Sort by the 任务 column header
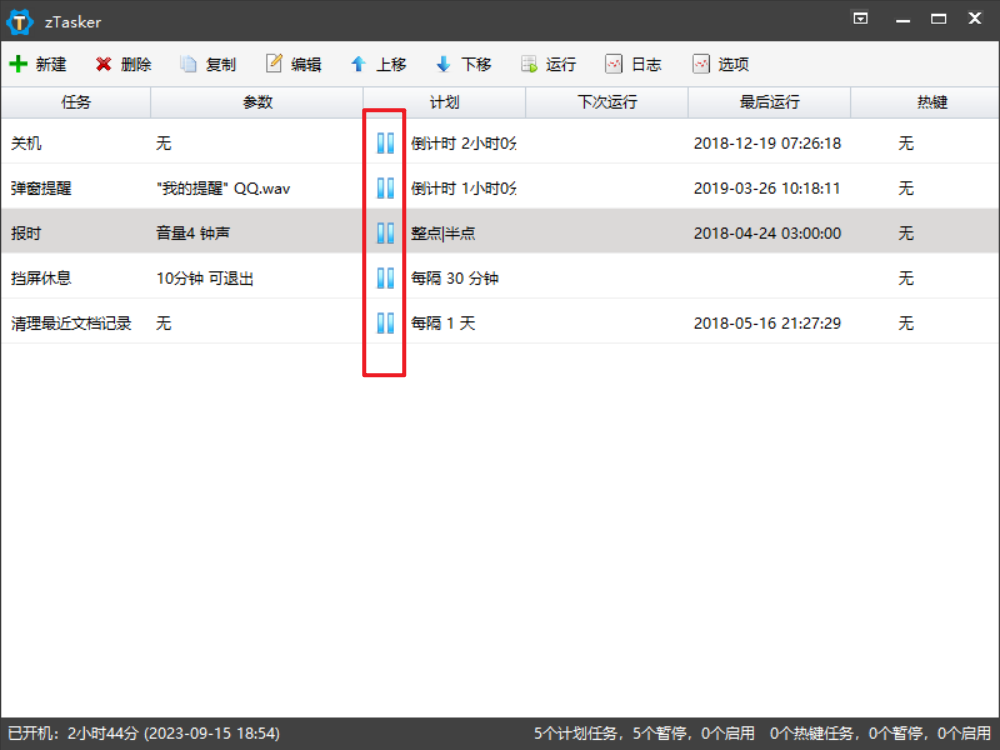Viewport: 1000px width, 750px height. [x=76, y=102]
